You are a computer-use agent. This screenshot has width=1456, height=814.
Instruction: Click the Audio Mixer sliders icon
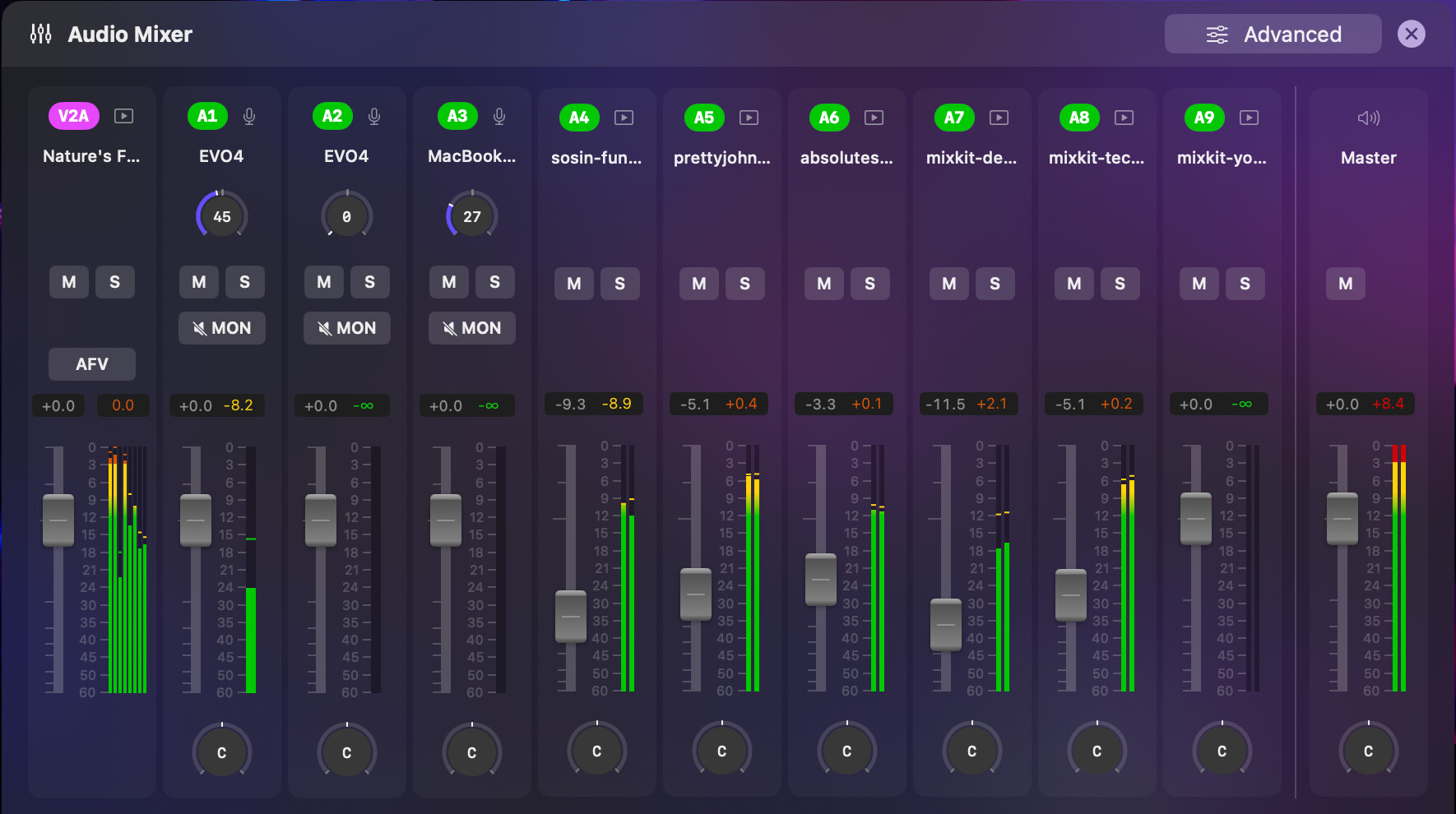(40, 34)
